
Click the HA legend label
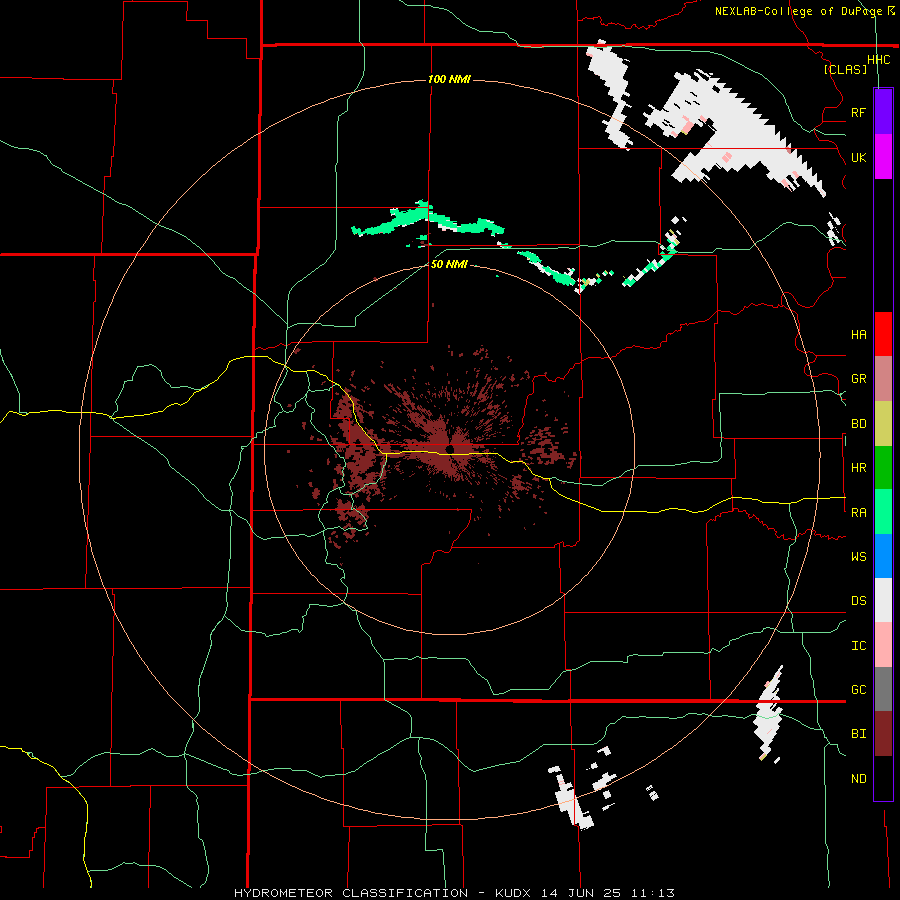(858, 334)
